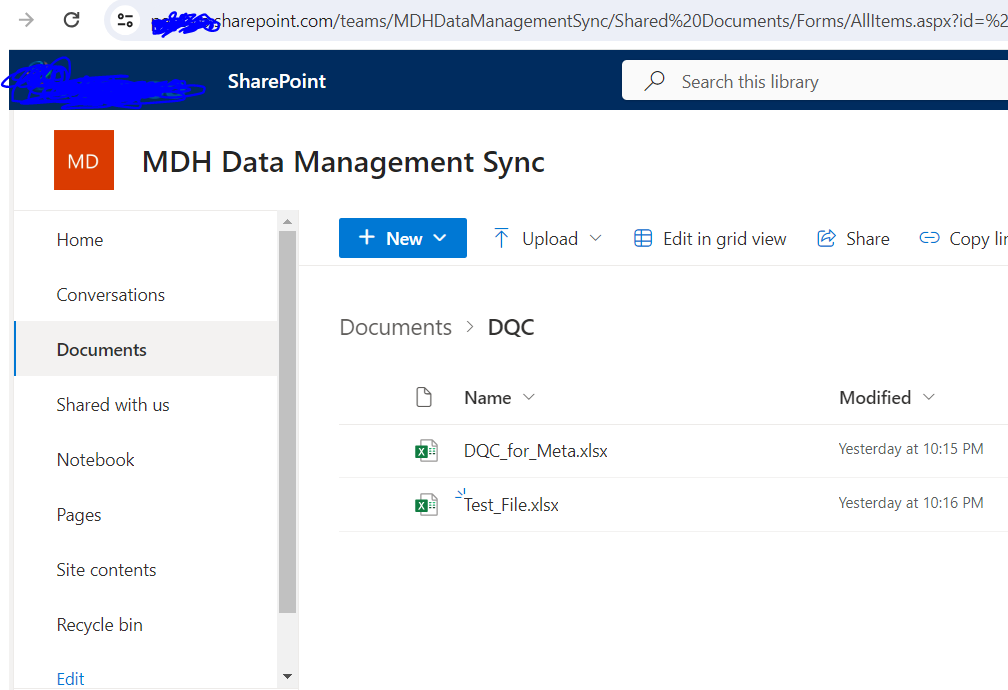Open Notebook from the left navigation

coord(96,460)
